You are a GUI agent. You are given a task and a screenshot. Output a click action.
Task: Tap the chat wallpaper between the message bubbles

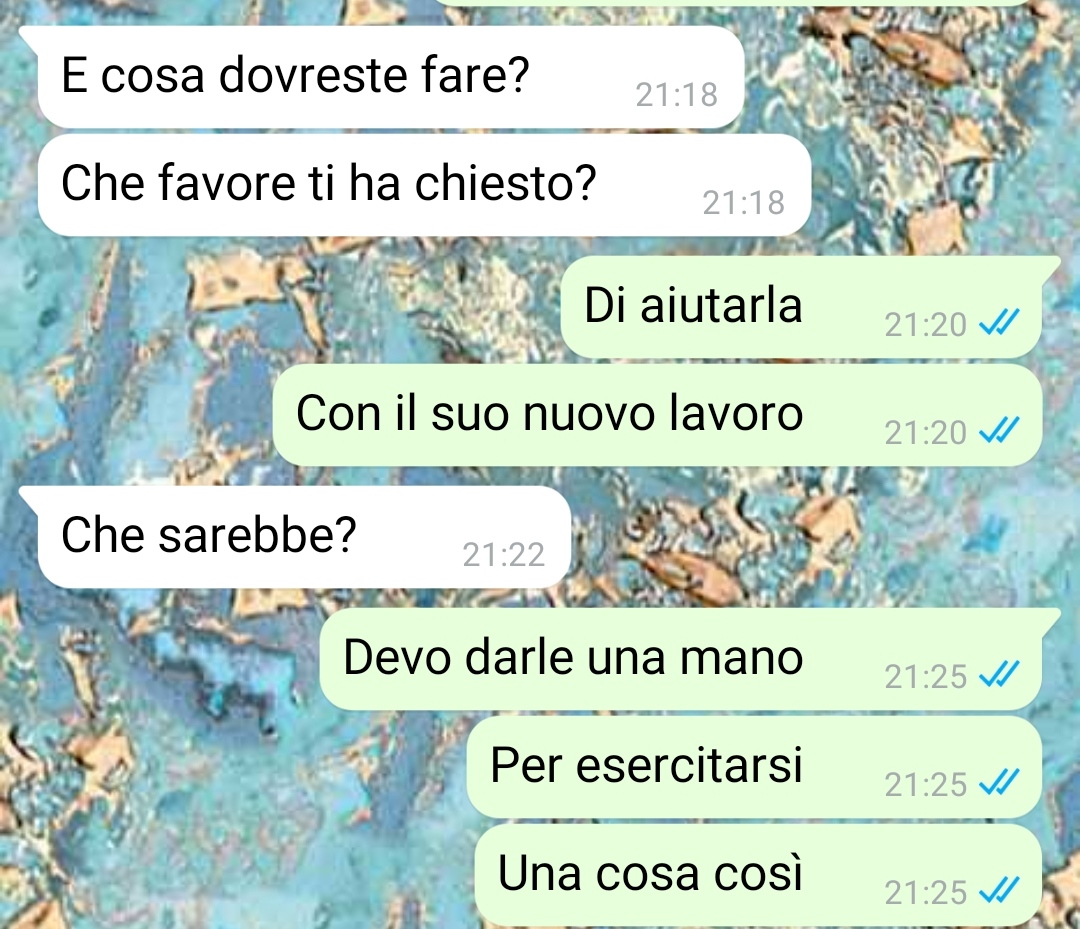tap(172, 758)
